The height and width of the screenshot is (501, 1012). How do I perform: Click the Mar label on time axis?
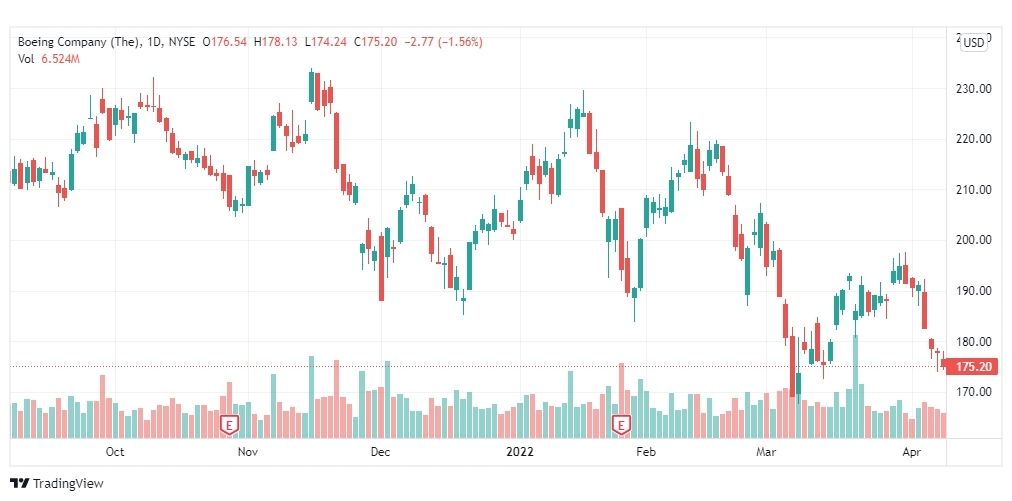click(x=765, y=452)
